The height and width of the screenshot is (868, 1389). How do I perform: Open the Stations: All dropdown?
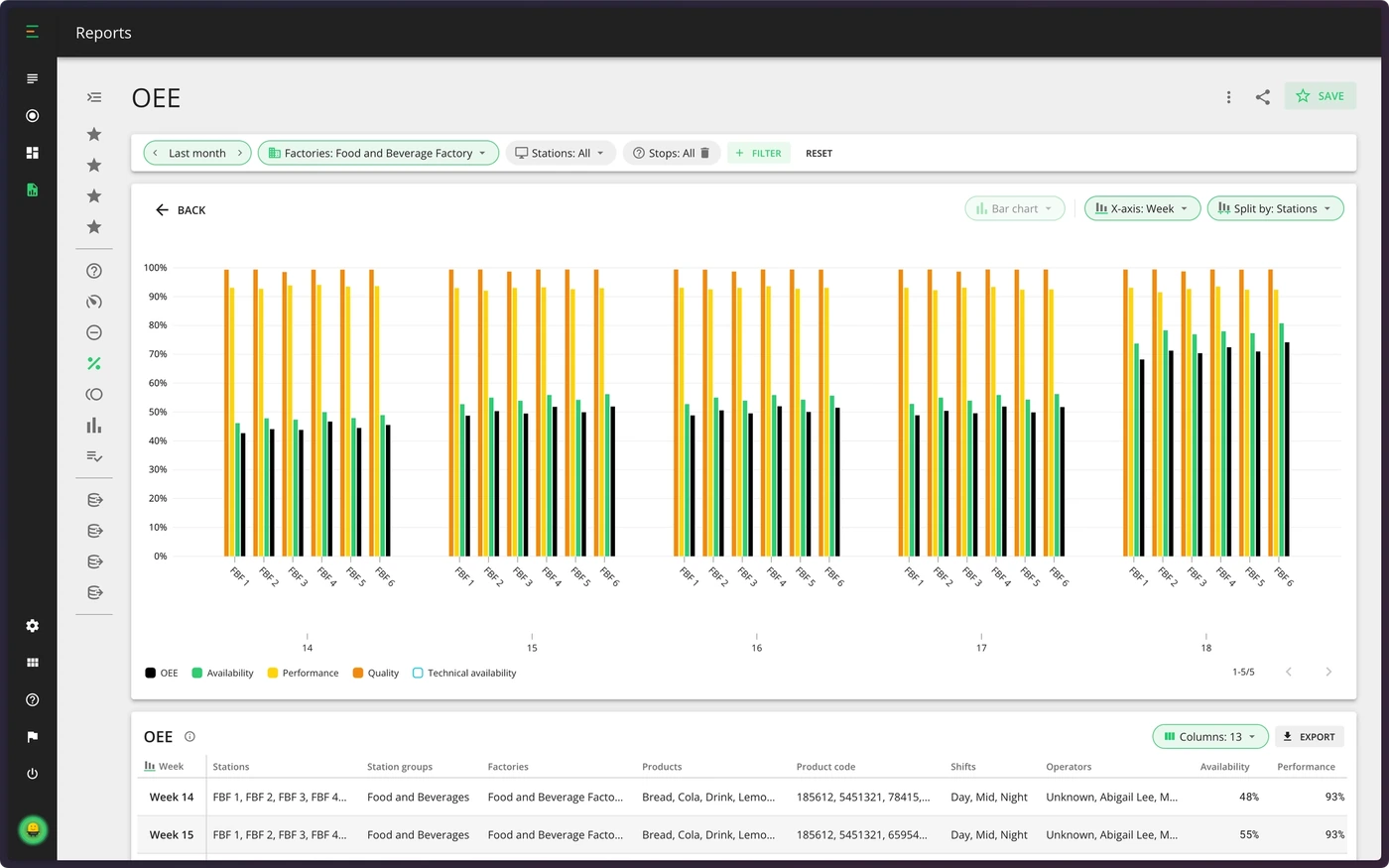tap(561, 153)
